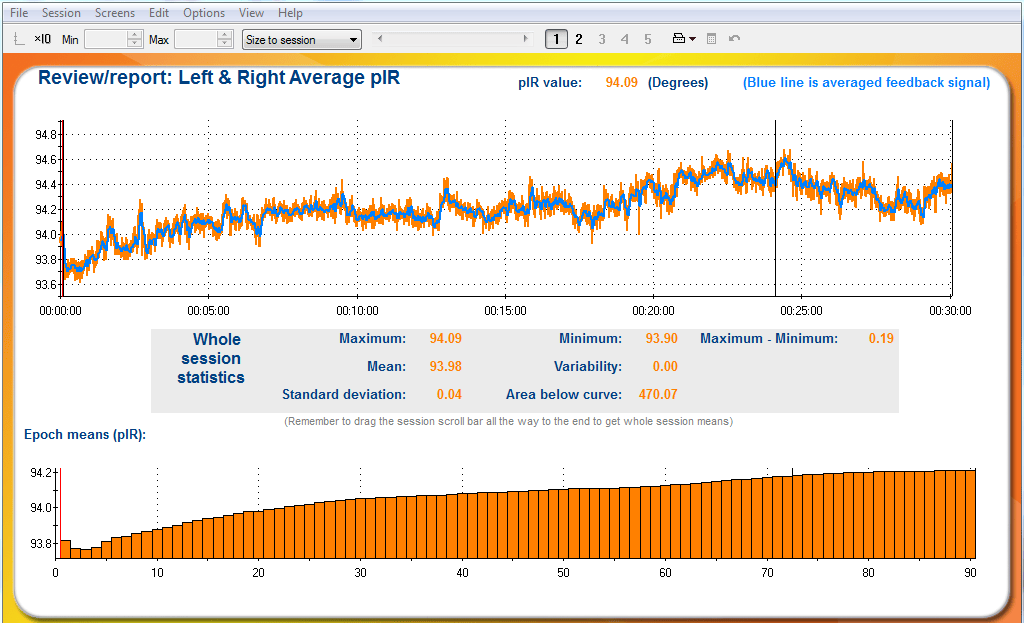Click the printer icon in toolbar
Screen dimensions: 1024x623
click(679, 39)
